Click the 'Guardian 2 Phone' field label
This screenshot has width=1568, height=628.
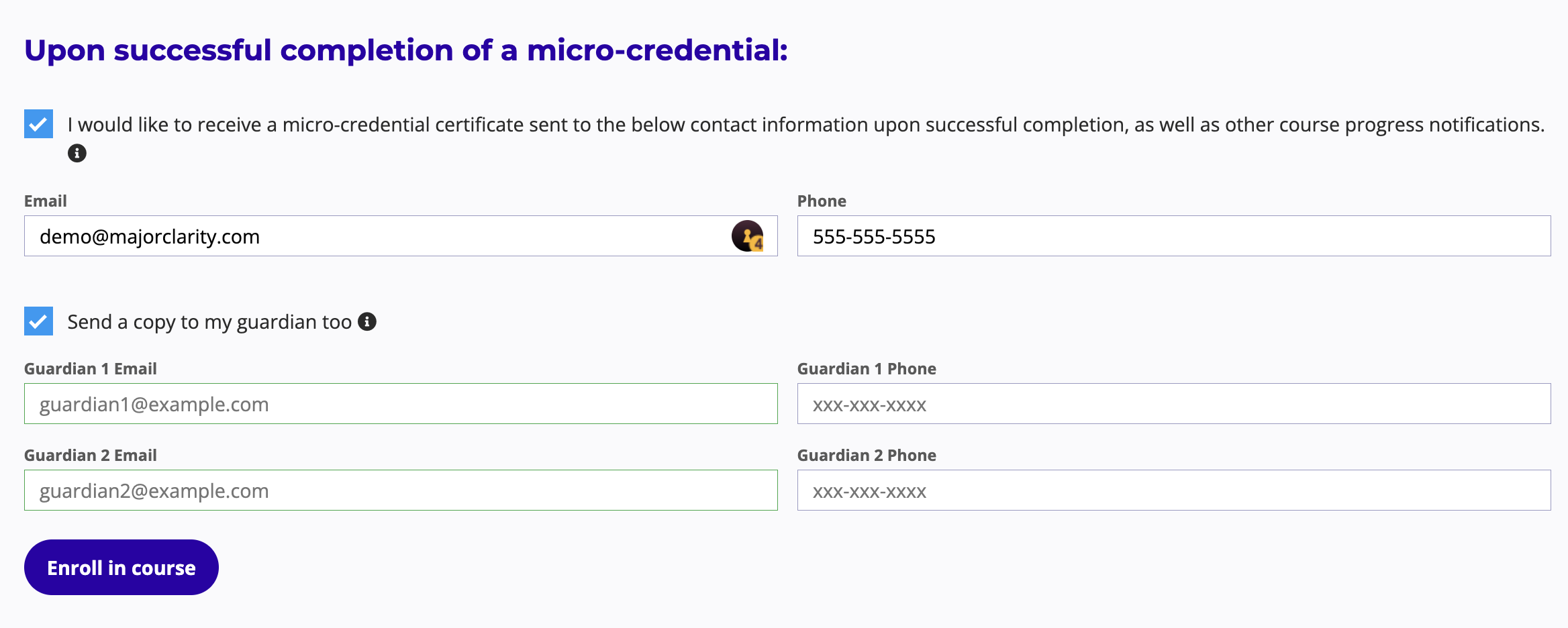[867, 456]
